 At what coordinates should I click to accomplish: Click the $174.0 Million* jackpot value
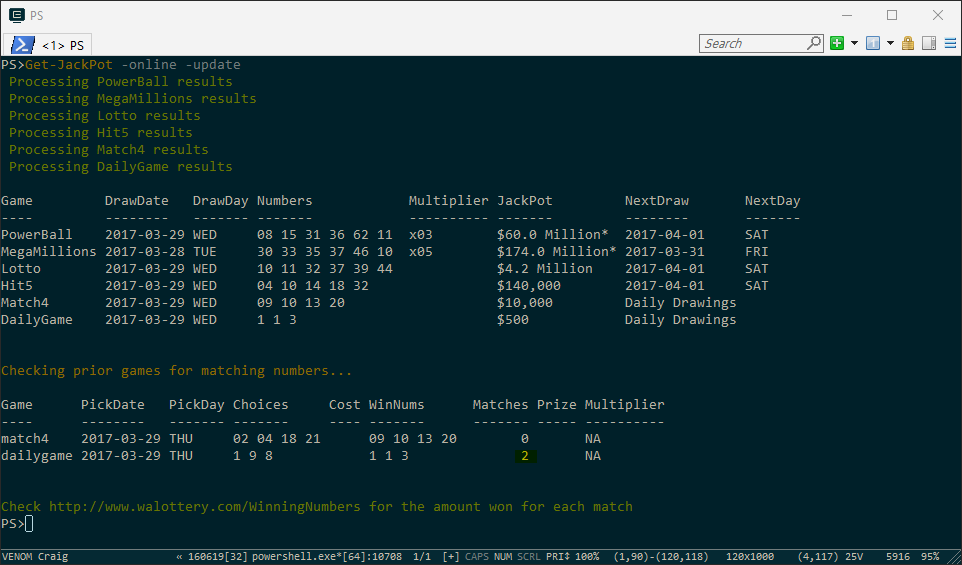pos(556,252)
